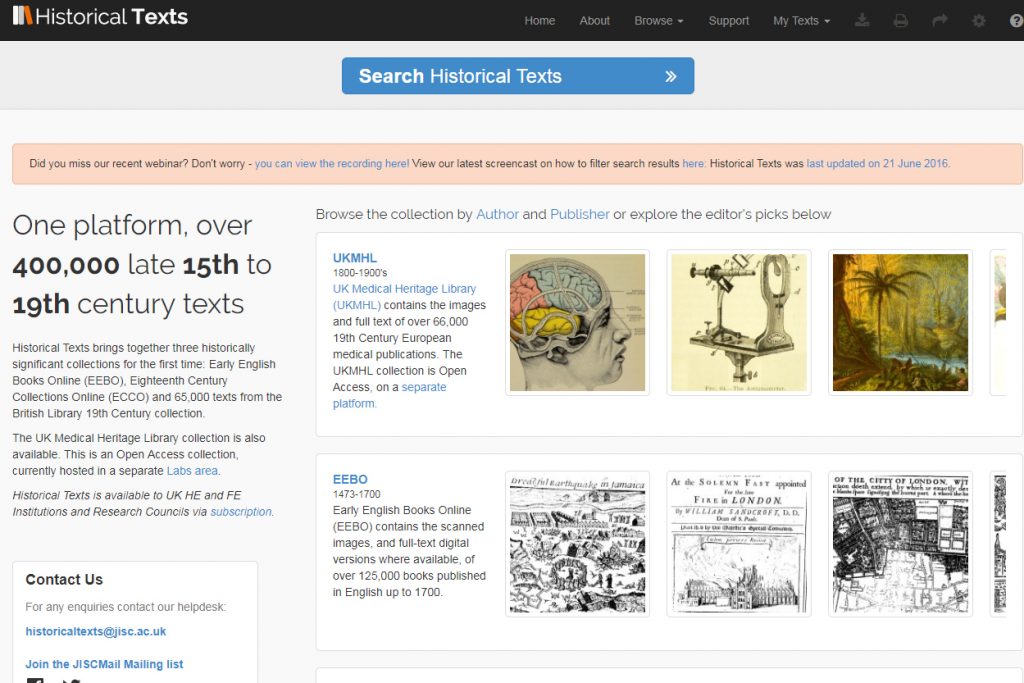
Task: Select Support in the navigation bar
Action: pyautogui.click(x=728, y=21)
